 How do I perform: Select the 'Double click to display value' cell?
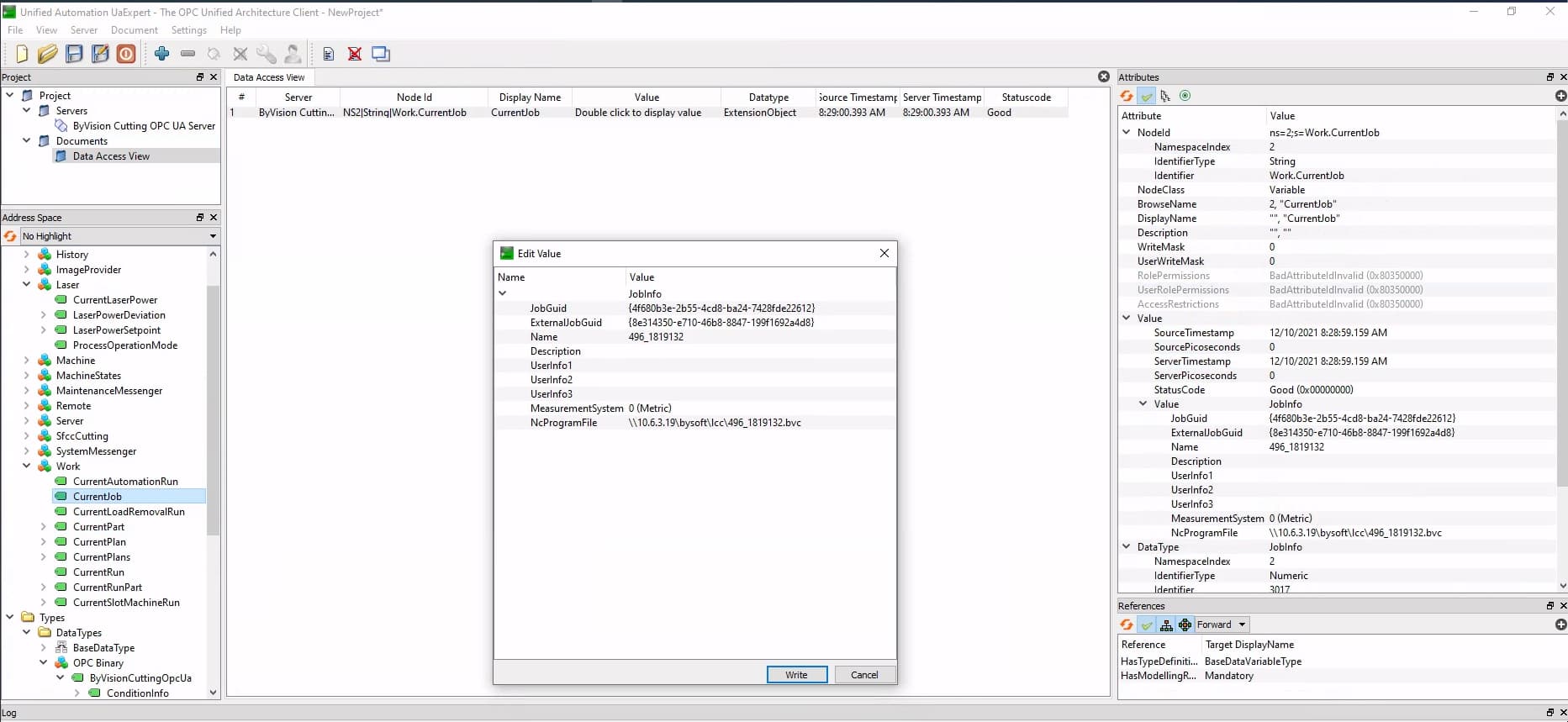click(x=638, y=113)
